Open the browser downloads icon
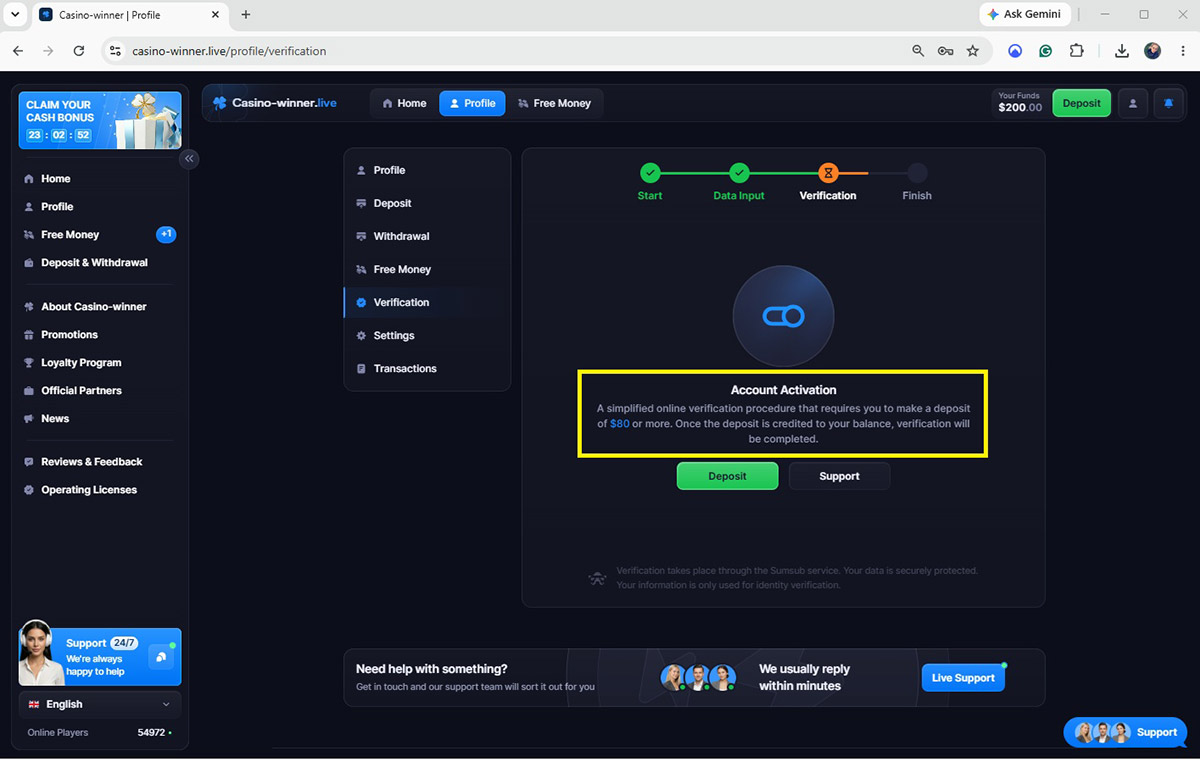The image size is (1200, 762). (1122, 51)
